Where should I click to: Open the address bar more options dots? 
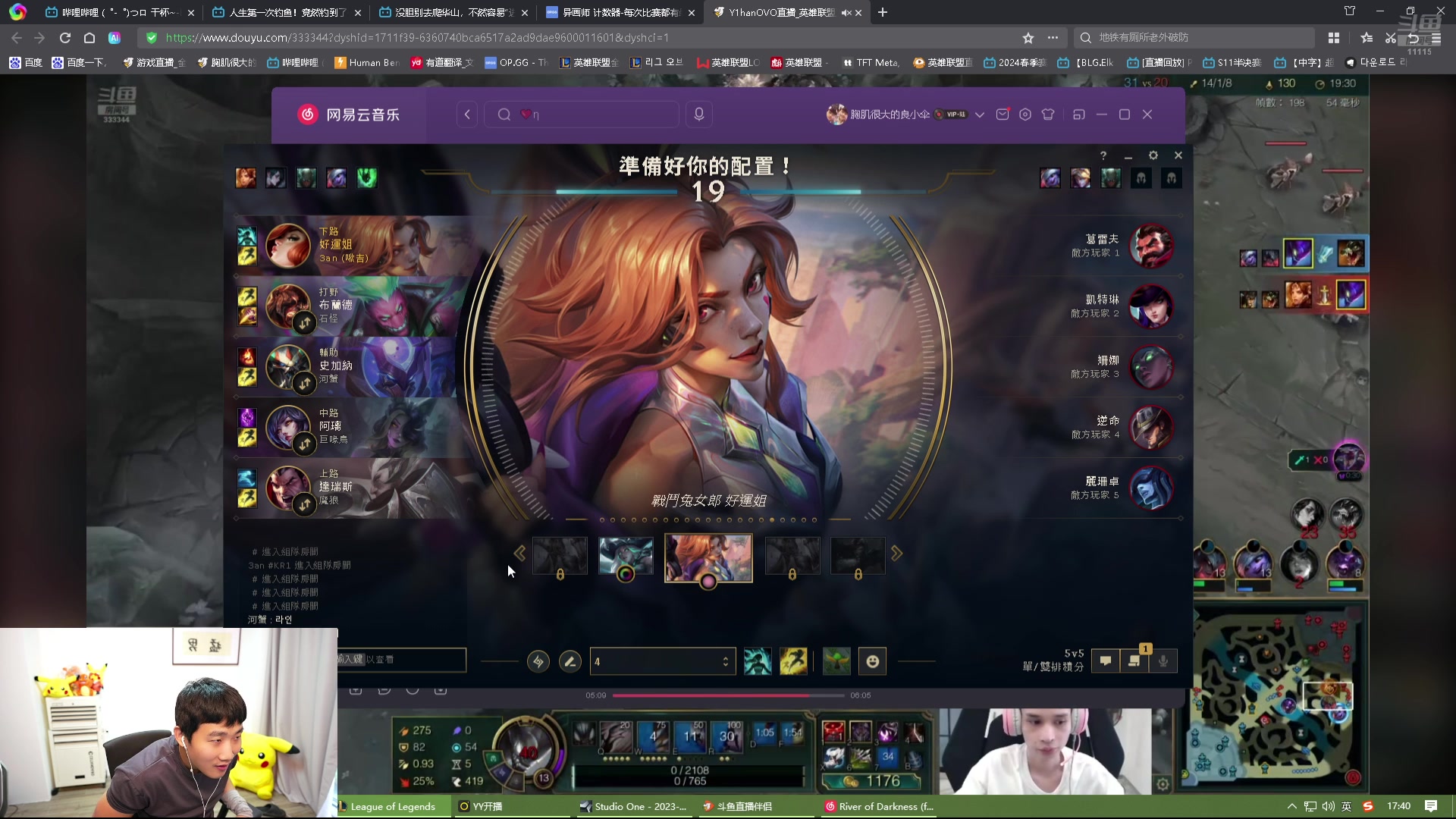pyautogui.click(x=1053, y=38)
